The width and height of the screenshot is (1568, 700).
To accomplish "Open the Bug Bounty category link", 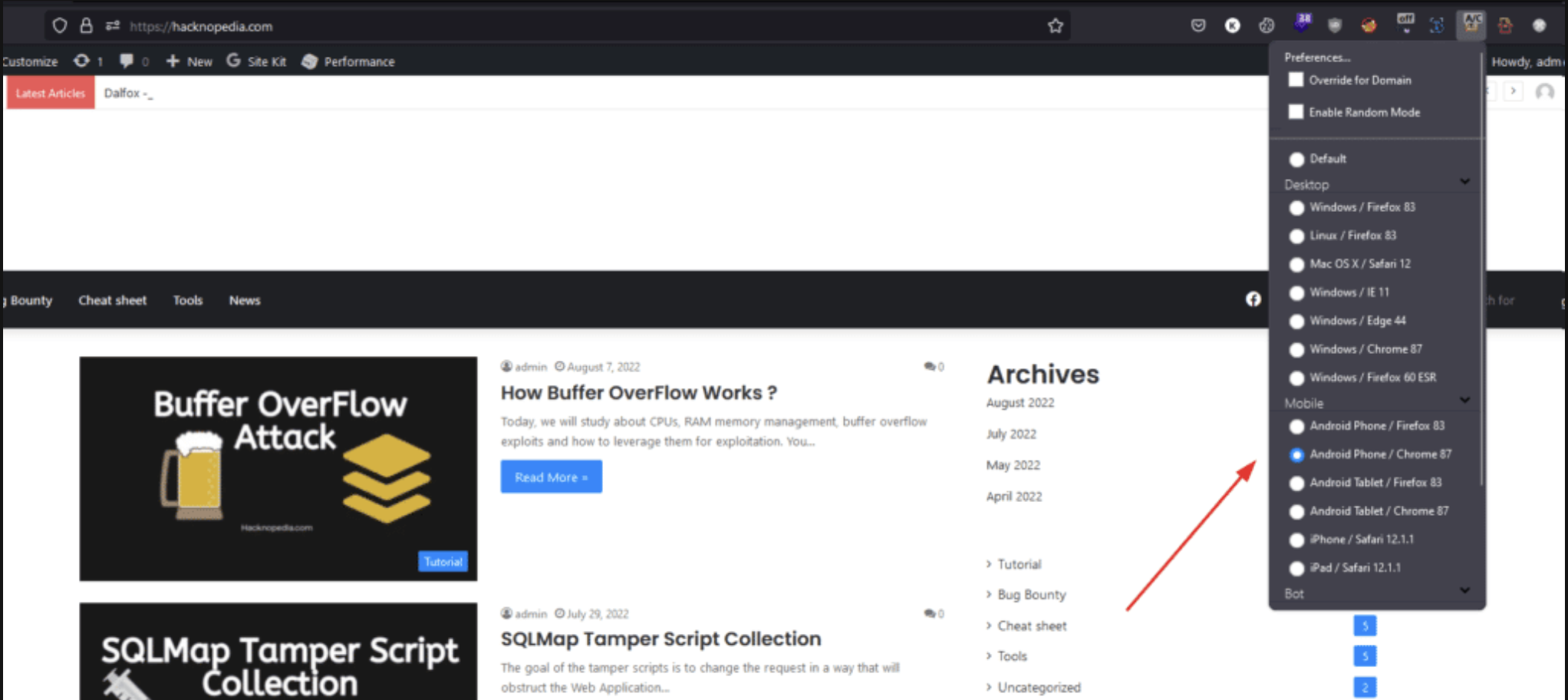I will [1031, 595].
